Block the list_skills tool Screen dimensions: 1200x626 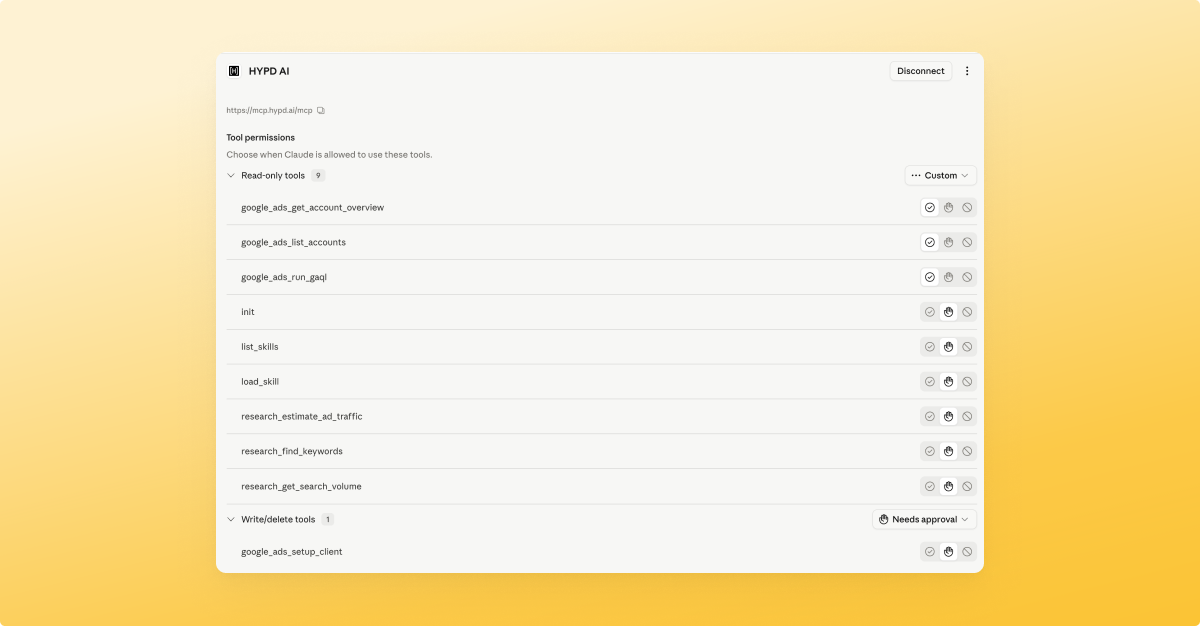(x=967, y=347)
